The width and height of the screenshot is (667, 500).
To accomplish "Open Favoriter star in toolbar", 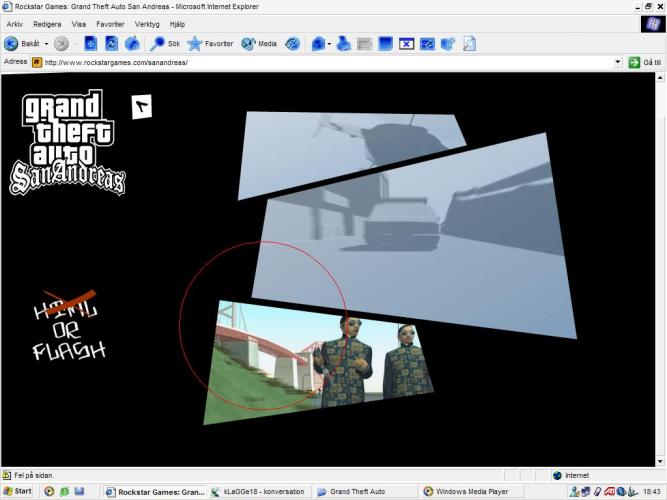I will point(210,44).
